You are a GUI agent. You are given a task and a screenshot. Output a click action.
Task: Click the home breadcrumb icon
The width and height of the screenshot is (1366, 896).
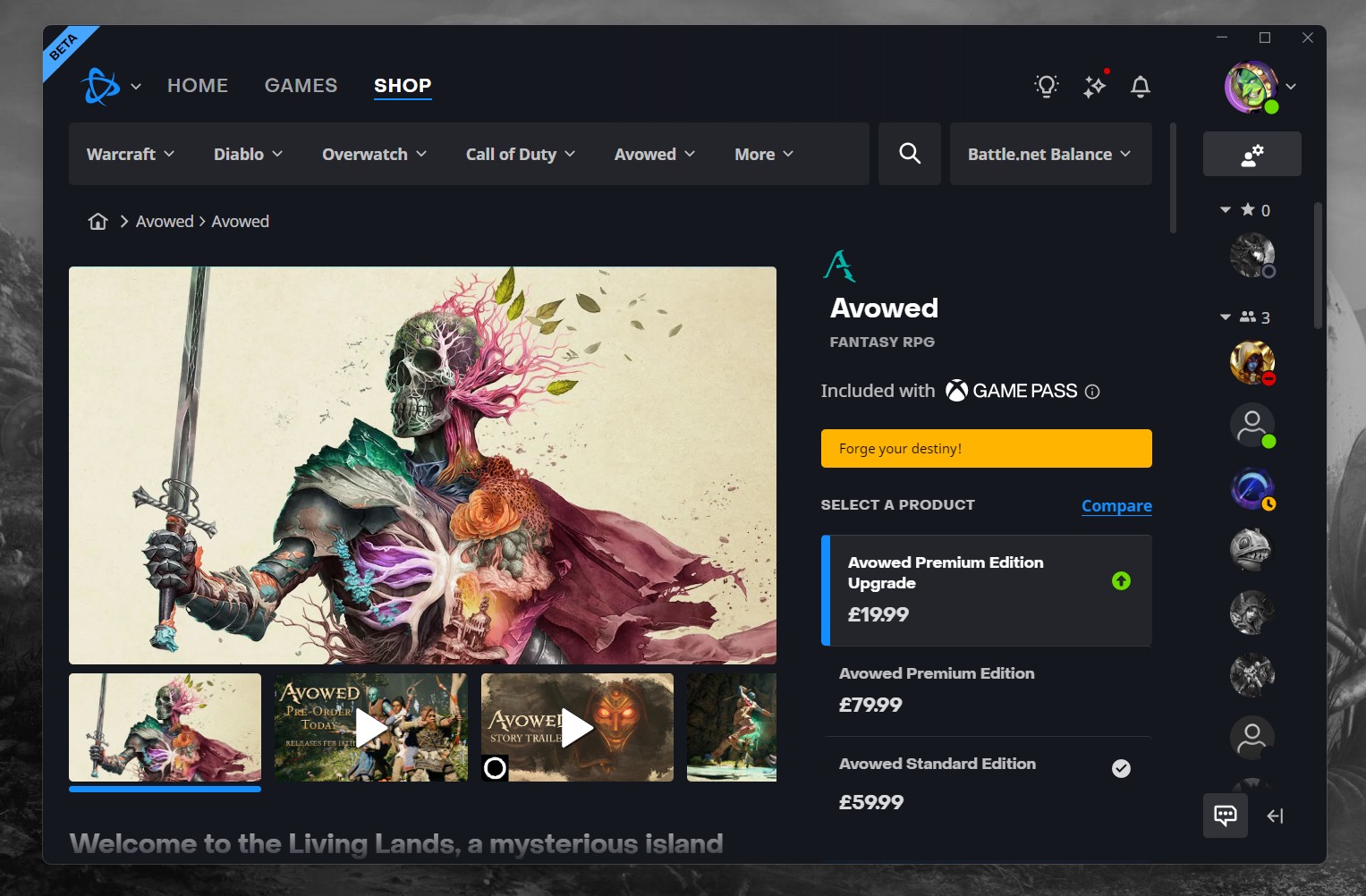point(98,222)
